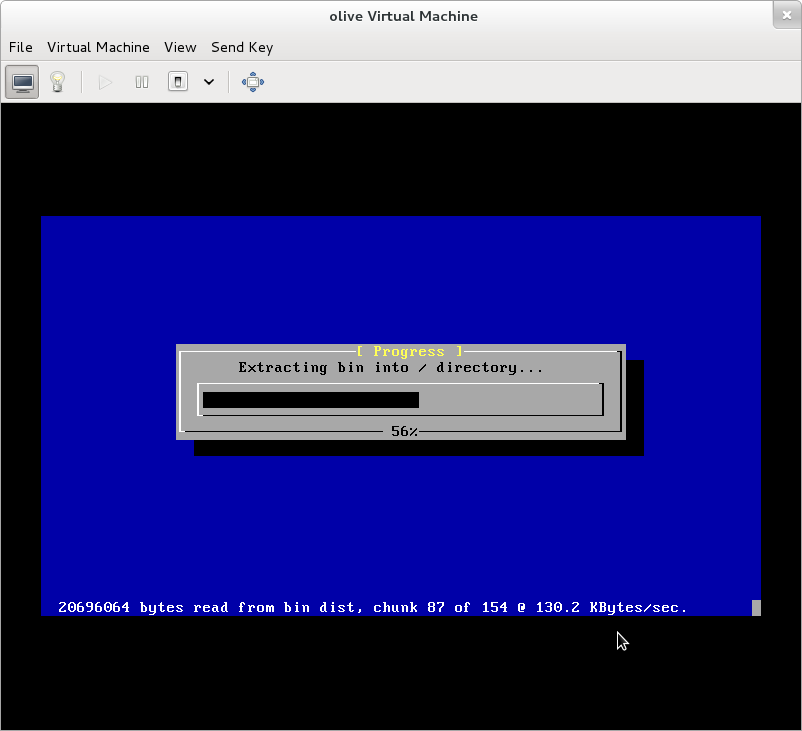Open the File menu
Image resolution: width=802 pixels, height=731 pixels.
click(20, 47)
